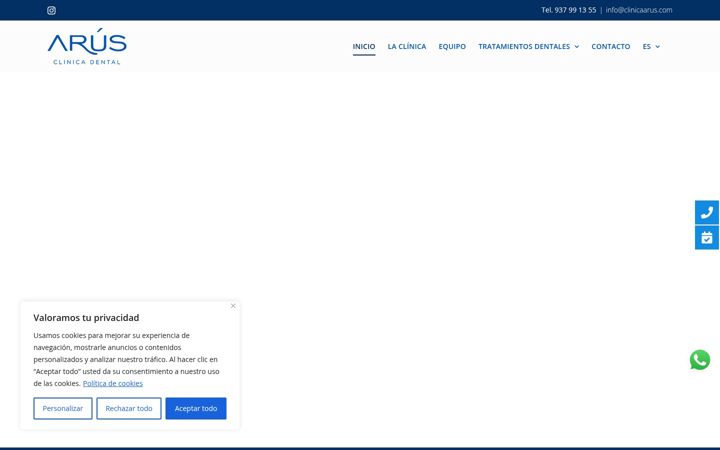Close the cookie privacy banner
Screen dimensions: 720x450
[x=233, y=306]
